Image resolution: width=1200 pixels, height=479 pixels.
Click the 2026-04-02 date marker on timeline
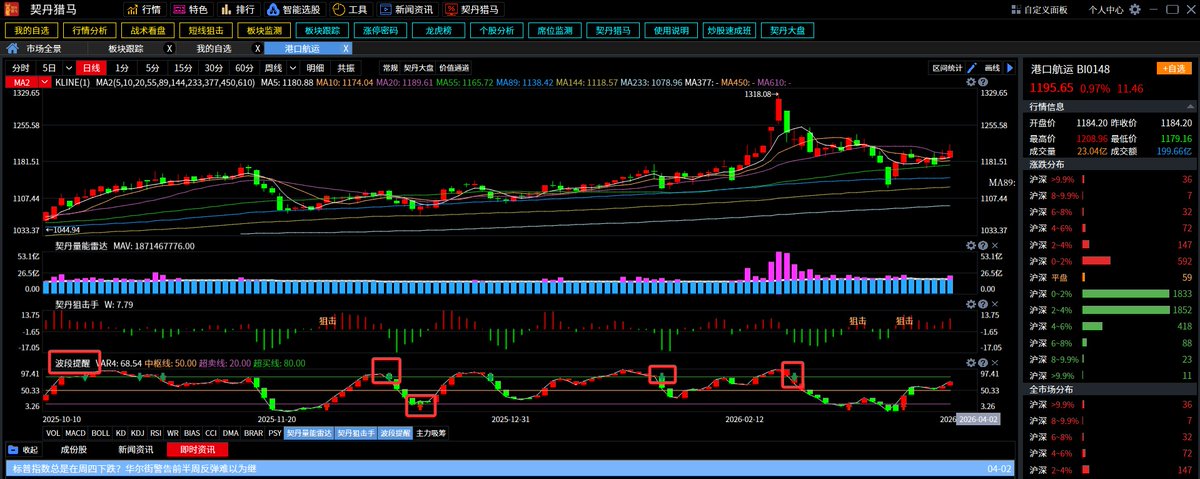(x=978, y=420)
